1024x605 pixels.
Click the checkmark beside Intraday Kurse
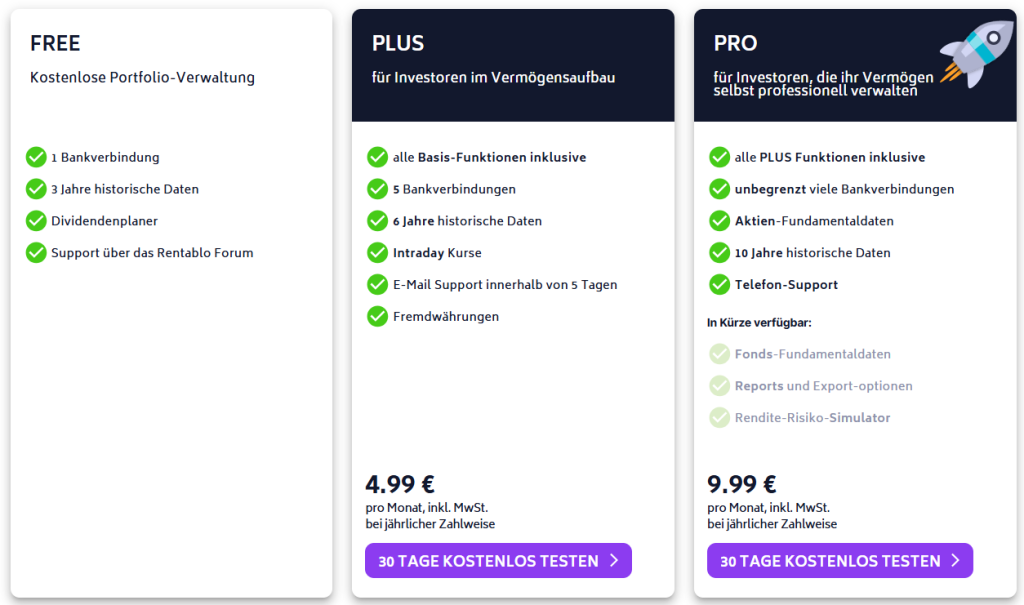tap(377, 253)
